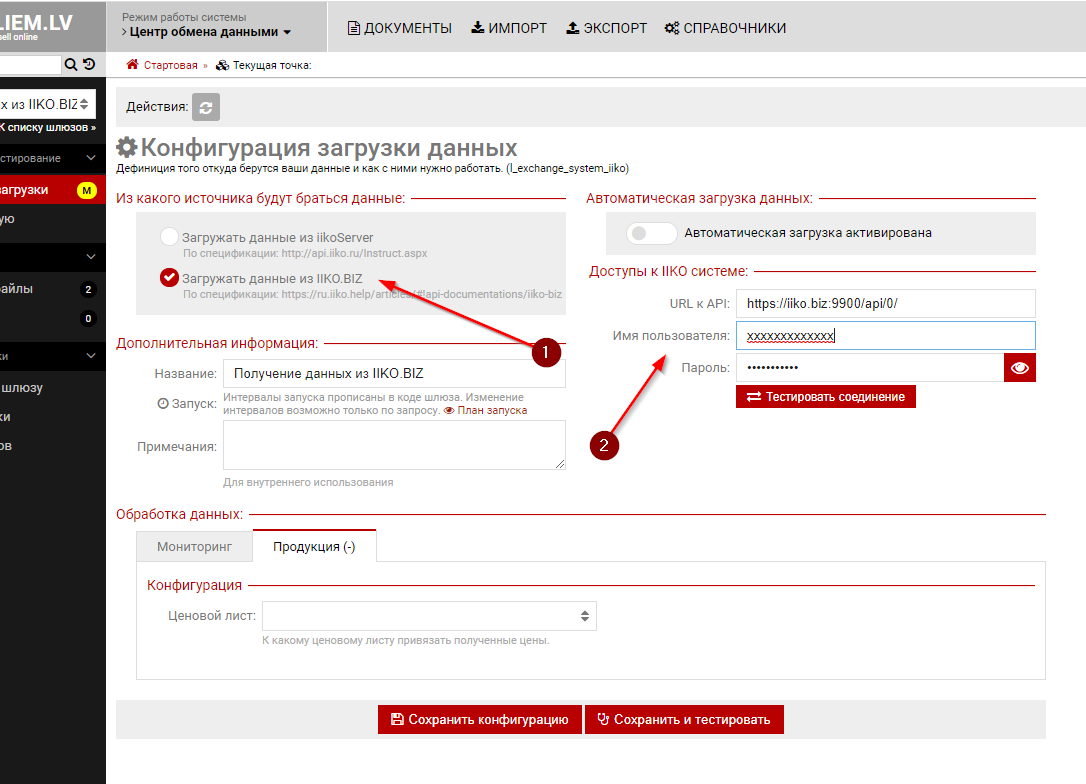
Task: Click the URL к API input field
Action: pos(885,303)
